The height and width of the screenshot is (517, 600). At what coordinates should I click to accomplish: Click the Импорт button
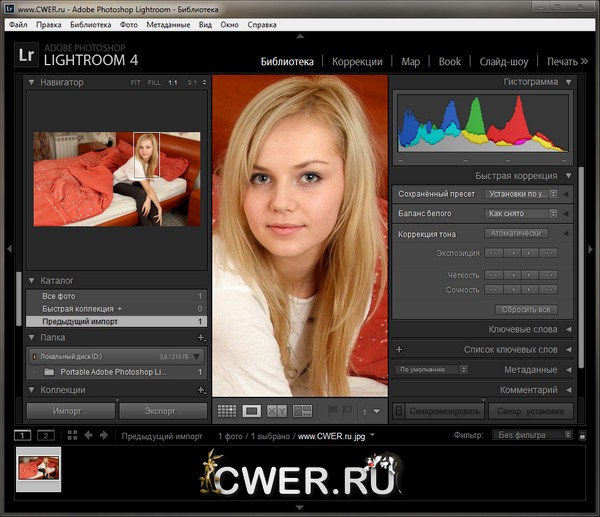coord(70,411)
